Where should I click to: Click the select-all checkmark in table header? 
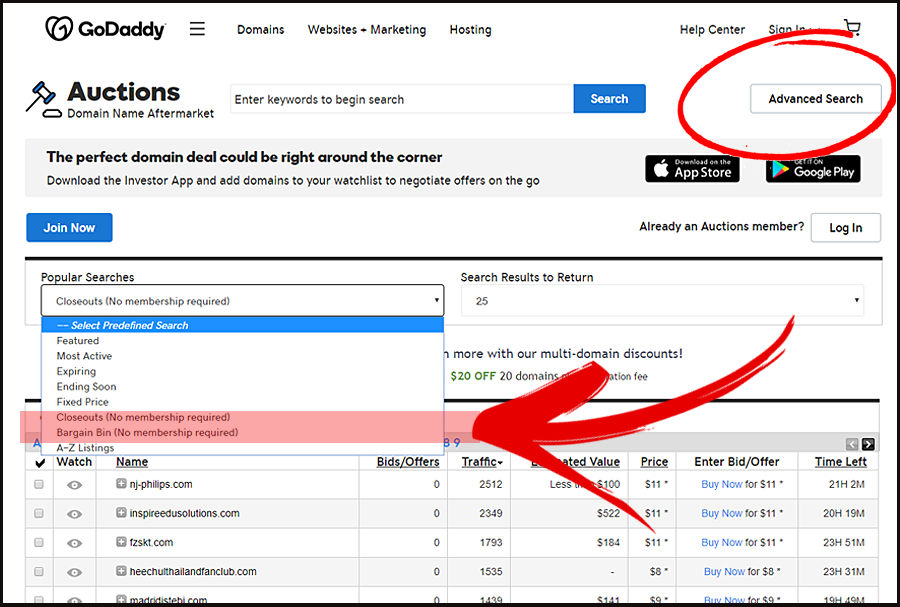coord(40,462)
